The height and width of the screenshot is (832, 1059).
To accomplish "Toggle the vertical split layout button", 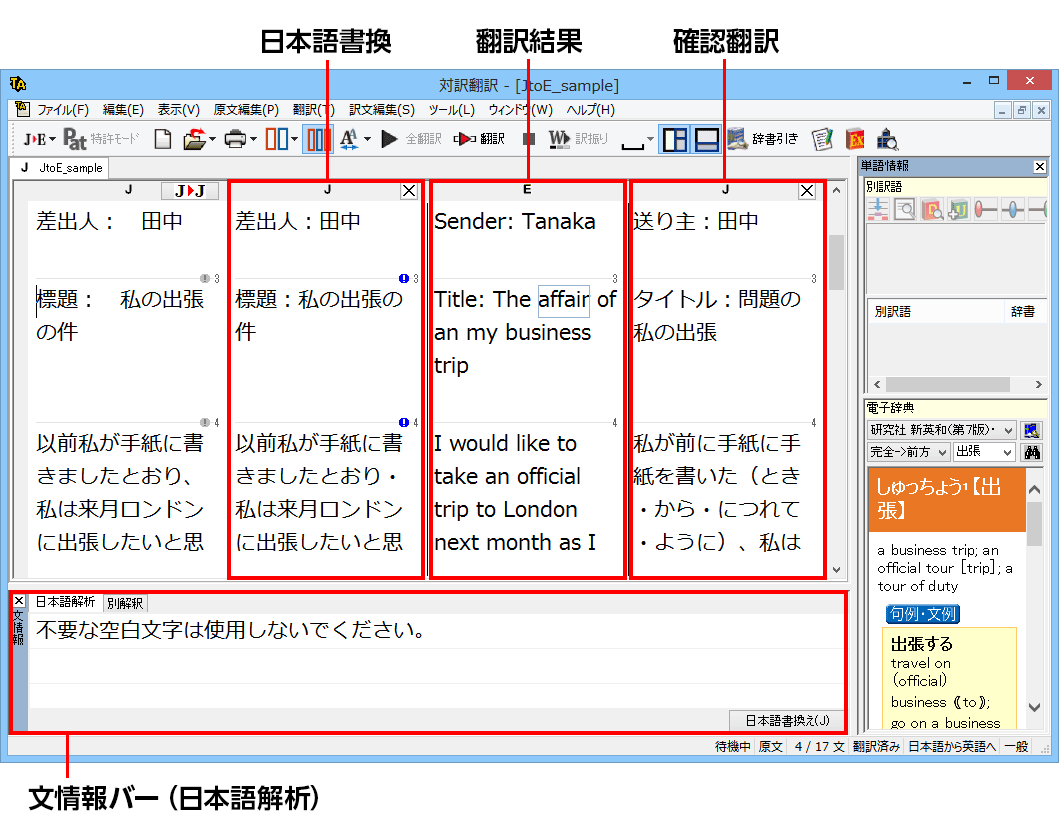I will [676, 139].
